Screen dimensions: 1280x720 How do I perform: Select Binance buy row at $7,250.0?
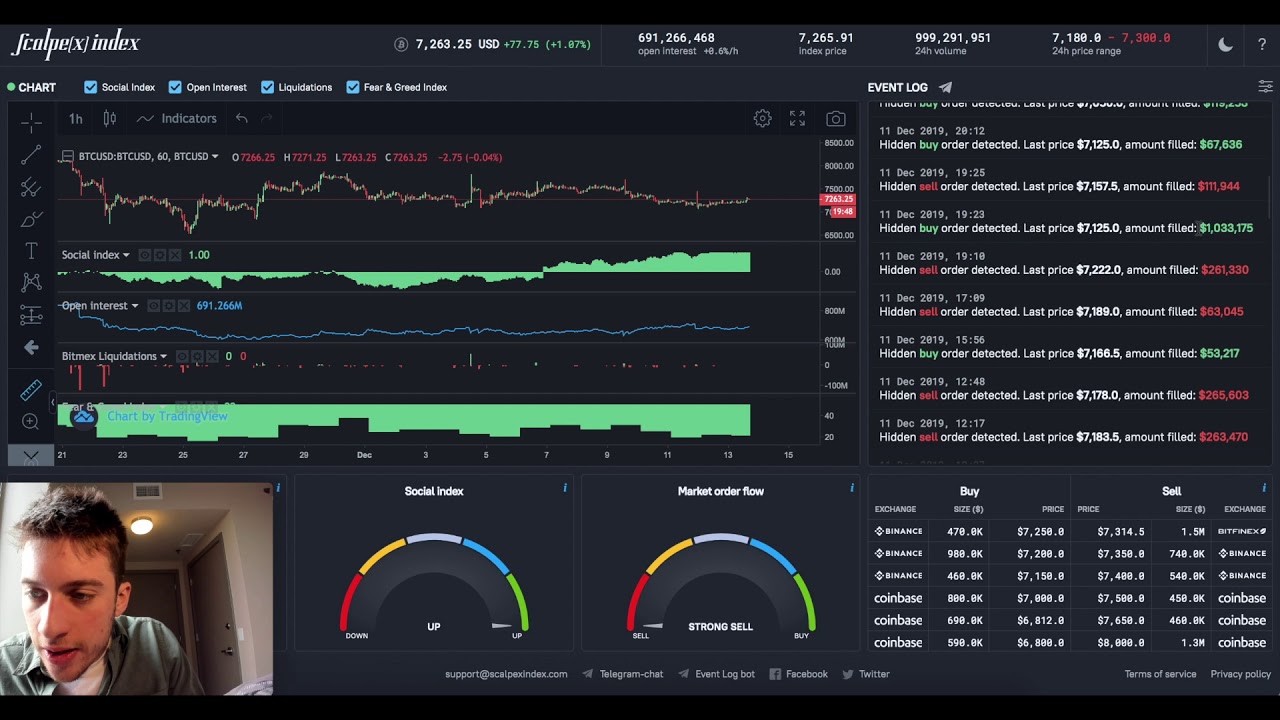969,532
